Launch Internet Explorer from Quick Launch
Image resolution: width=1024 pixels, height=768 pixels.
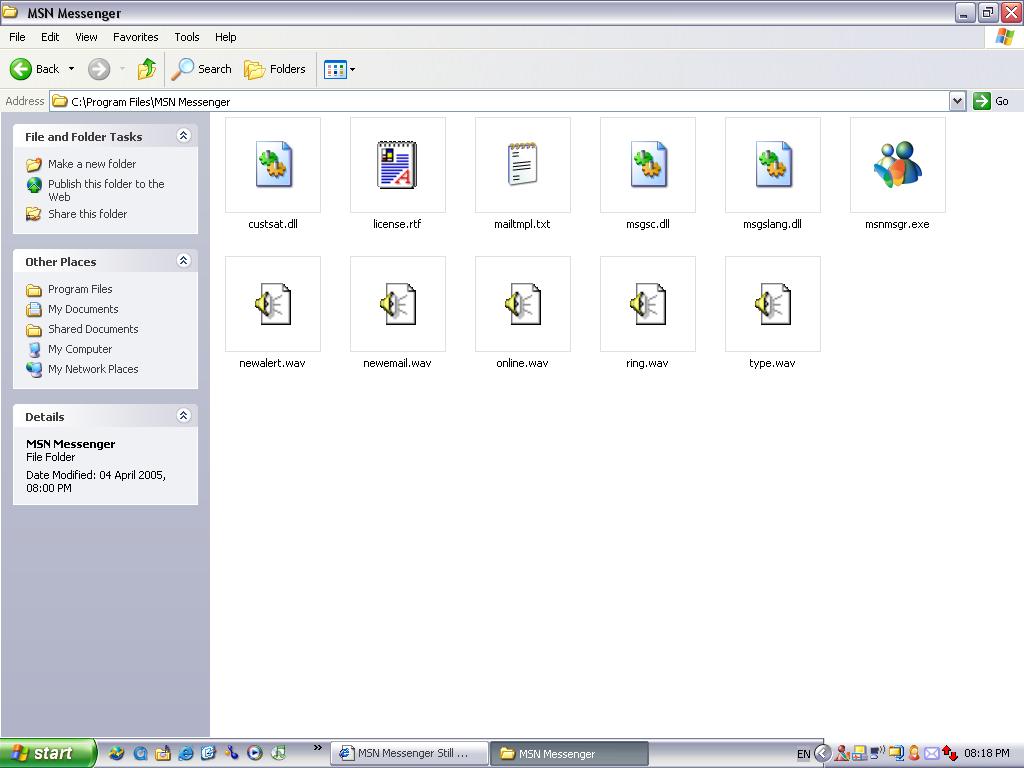(185, 753)
